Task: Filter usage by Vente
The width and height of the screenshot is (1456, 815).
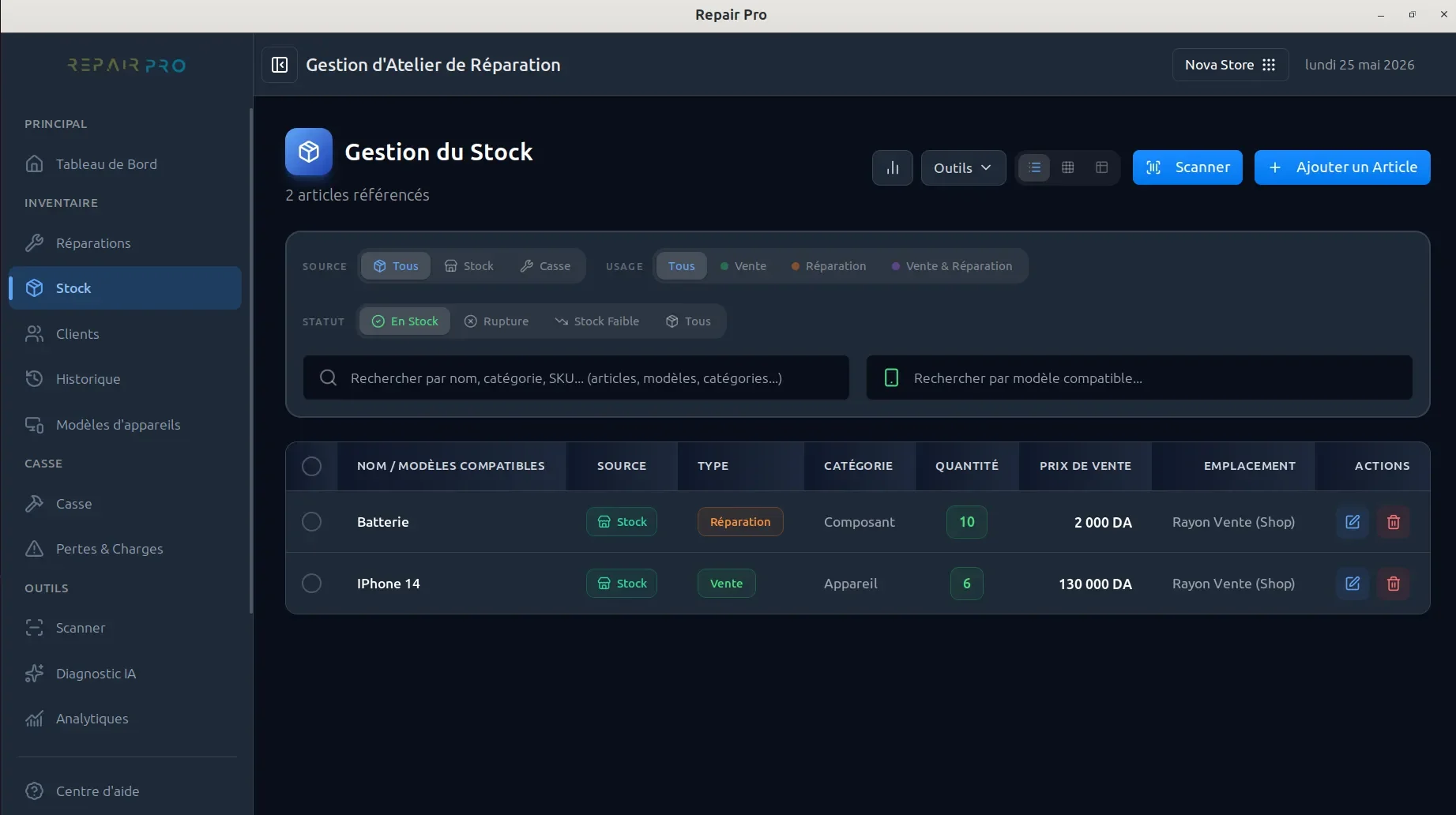Action: (743, 266)
